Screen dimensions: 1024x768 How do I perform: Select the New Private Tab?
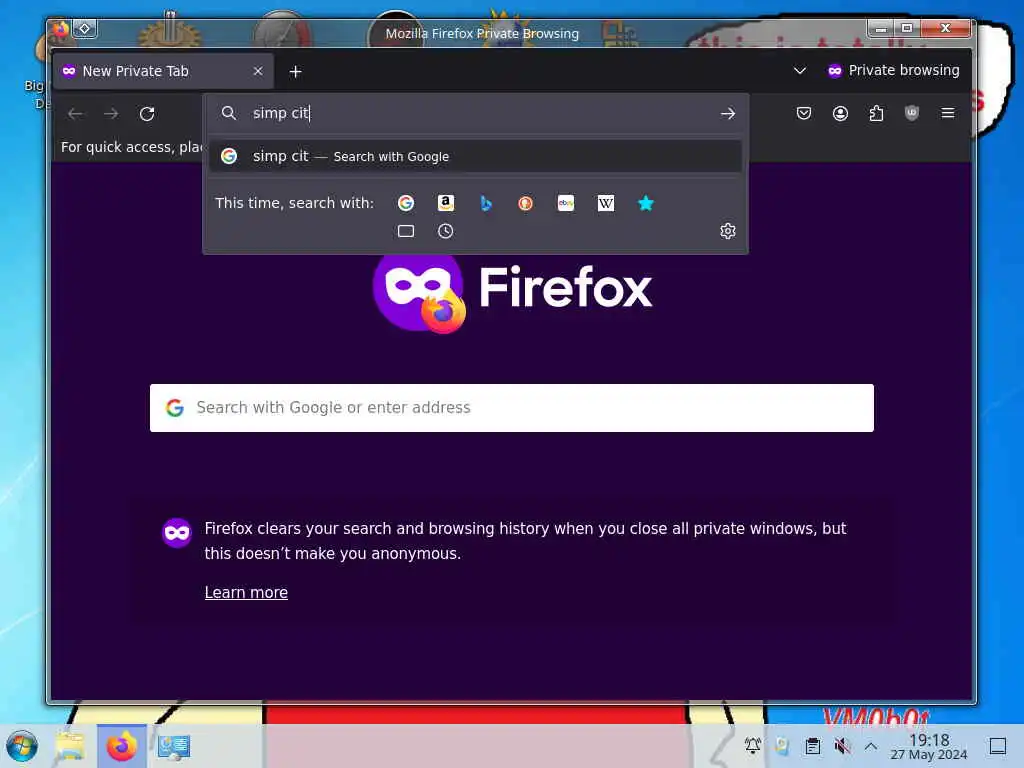163,71
